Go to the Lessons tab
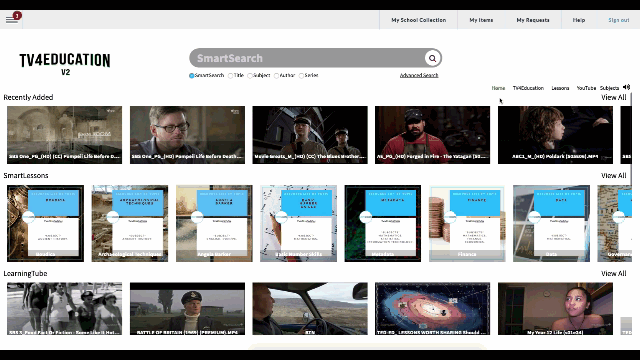Viewport: 640px width, 360px height. (x=560, y=88)
